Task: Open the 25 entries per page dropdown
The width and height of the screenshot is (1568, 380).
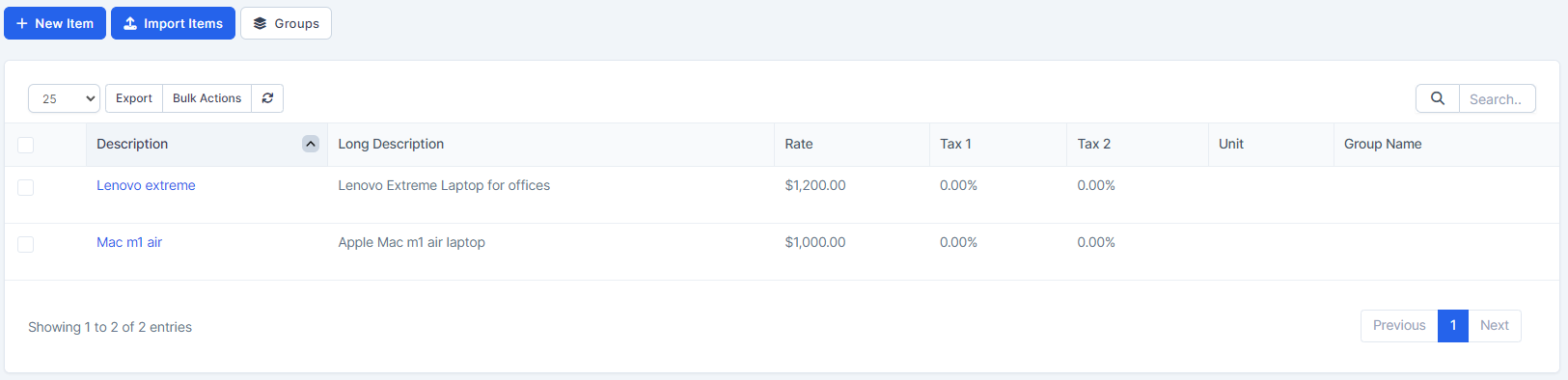Action: 64,98
